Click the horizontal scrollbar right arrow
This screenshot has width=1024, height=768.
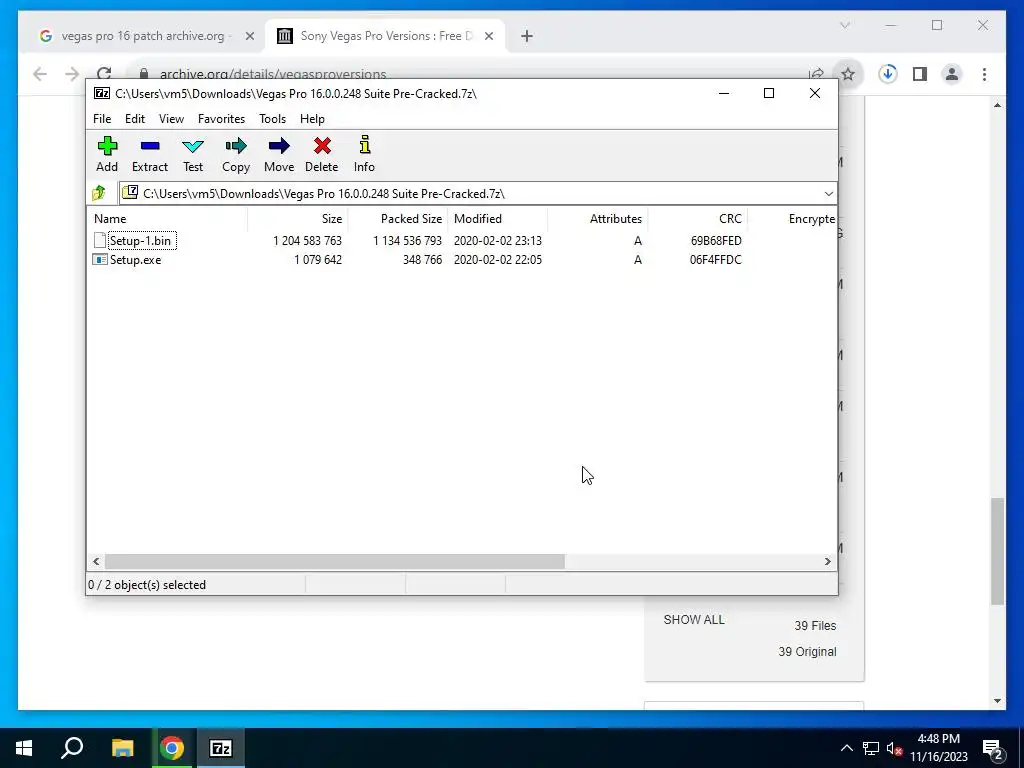point(827,561)
